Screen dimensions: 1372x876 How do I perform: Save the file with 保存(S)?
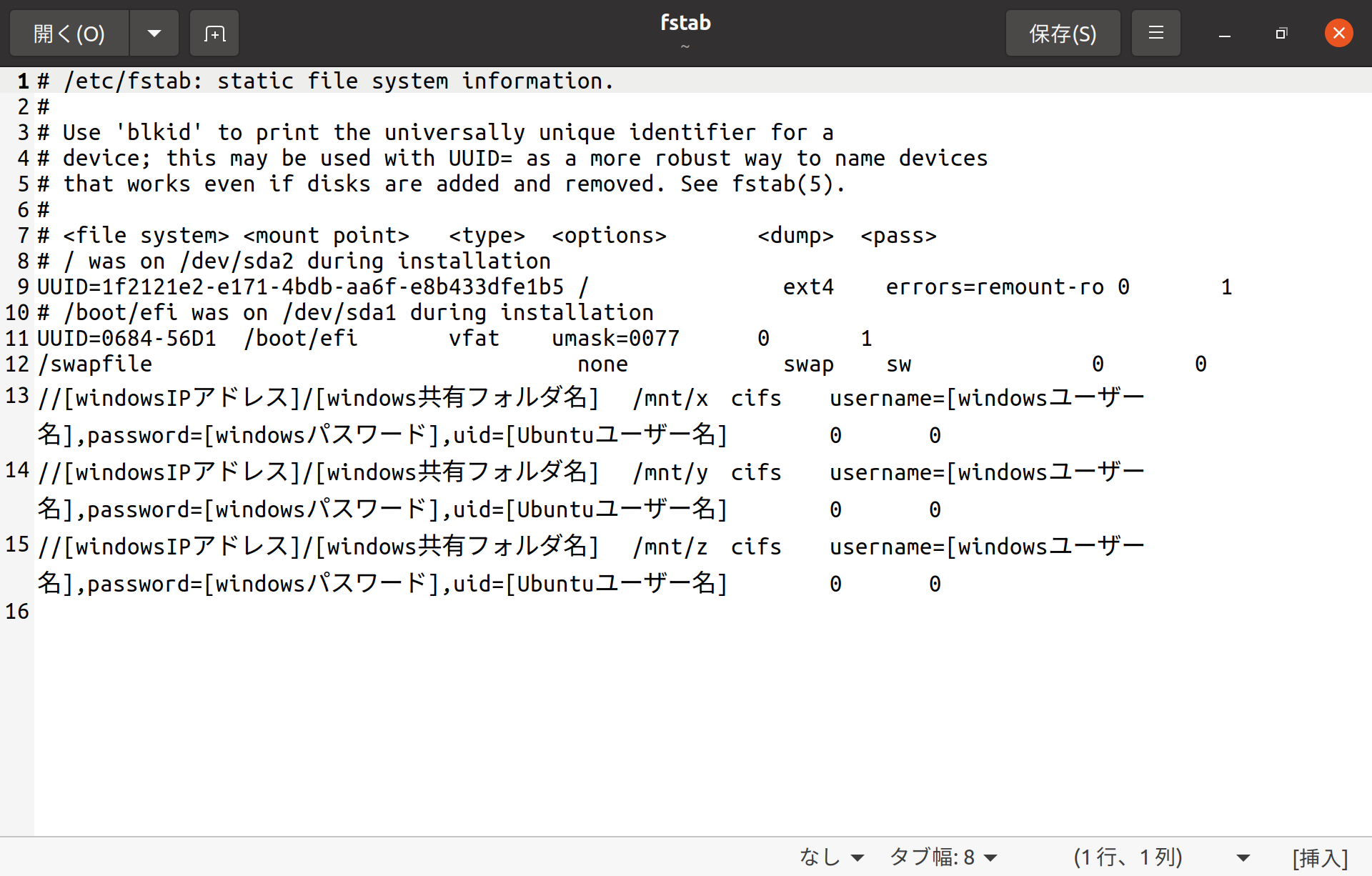click(1063, 34)
